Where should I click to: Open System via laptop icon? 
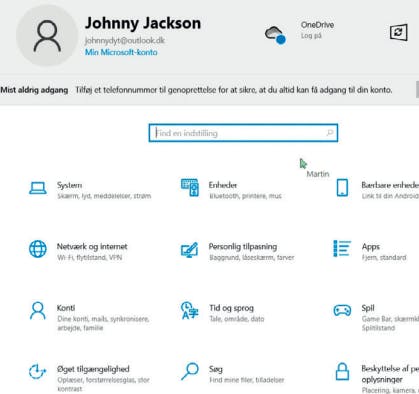(x=38, y=188)
